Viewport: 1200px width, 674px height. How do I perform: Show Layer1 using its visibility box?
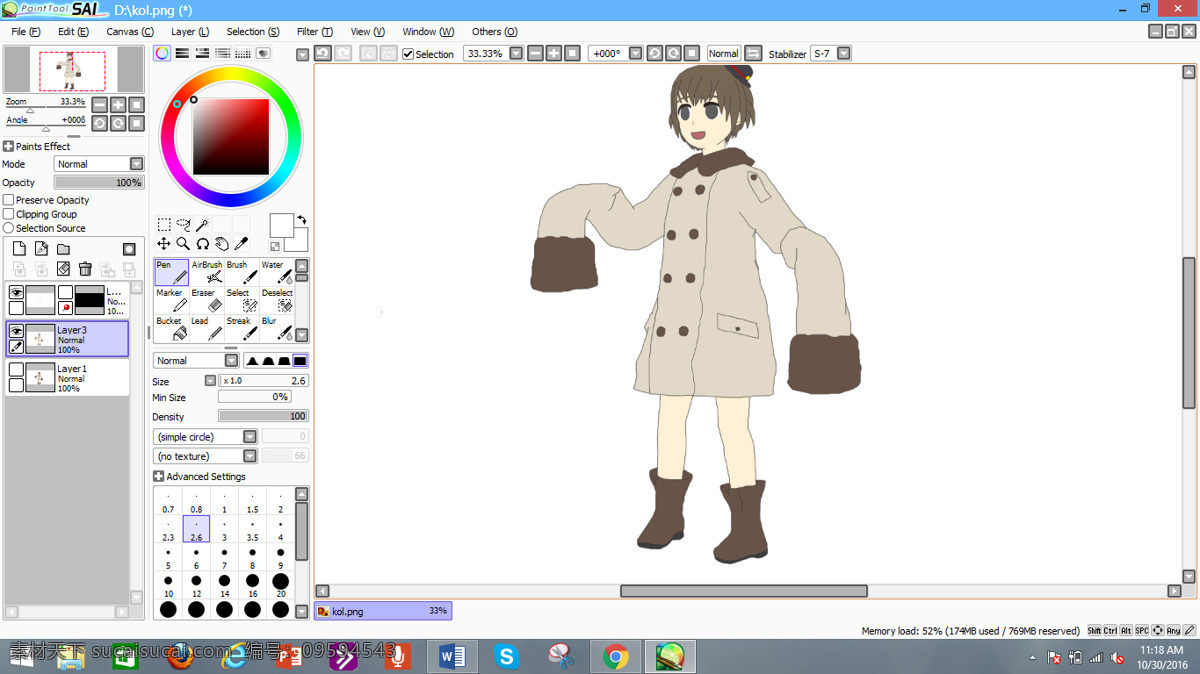[x=16, y=370]
